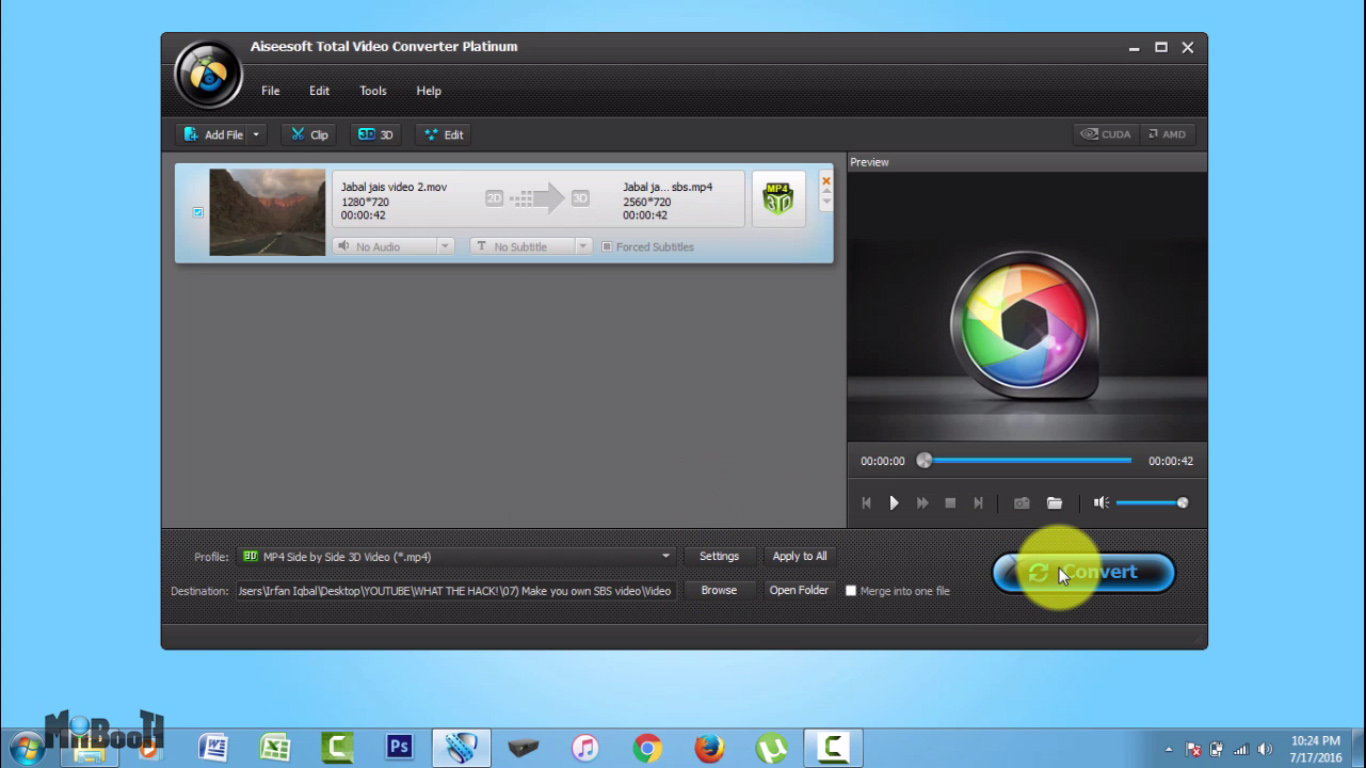Open Firefox from the taskbar
Screen dimensions: 1366x768
(709, 747)
